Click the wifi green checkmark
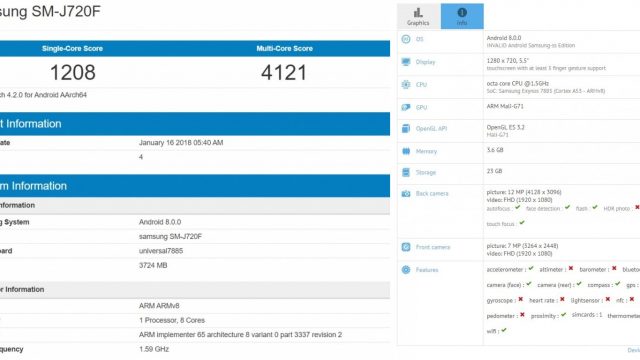This screenshot has width=640, height=360. [504, 330]
